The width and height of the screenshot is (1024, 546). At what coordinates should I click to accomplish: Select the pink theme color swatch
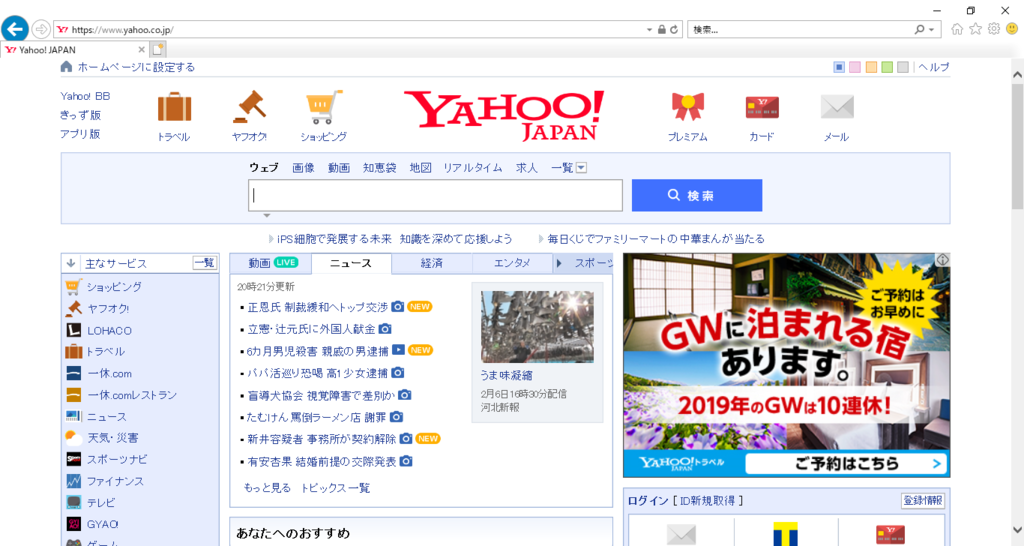click(855, 67)
